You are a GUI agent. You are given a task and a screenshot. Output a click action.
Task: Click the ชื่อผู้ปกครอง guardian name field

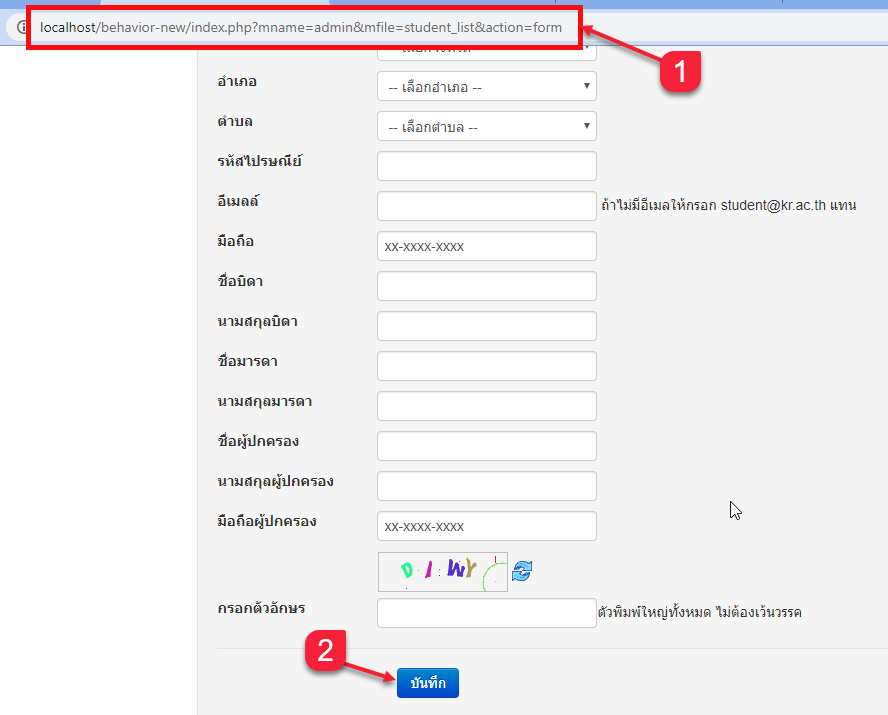coord(486,446)
